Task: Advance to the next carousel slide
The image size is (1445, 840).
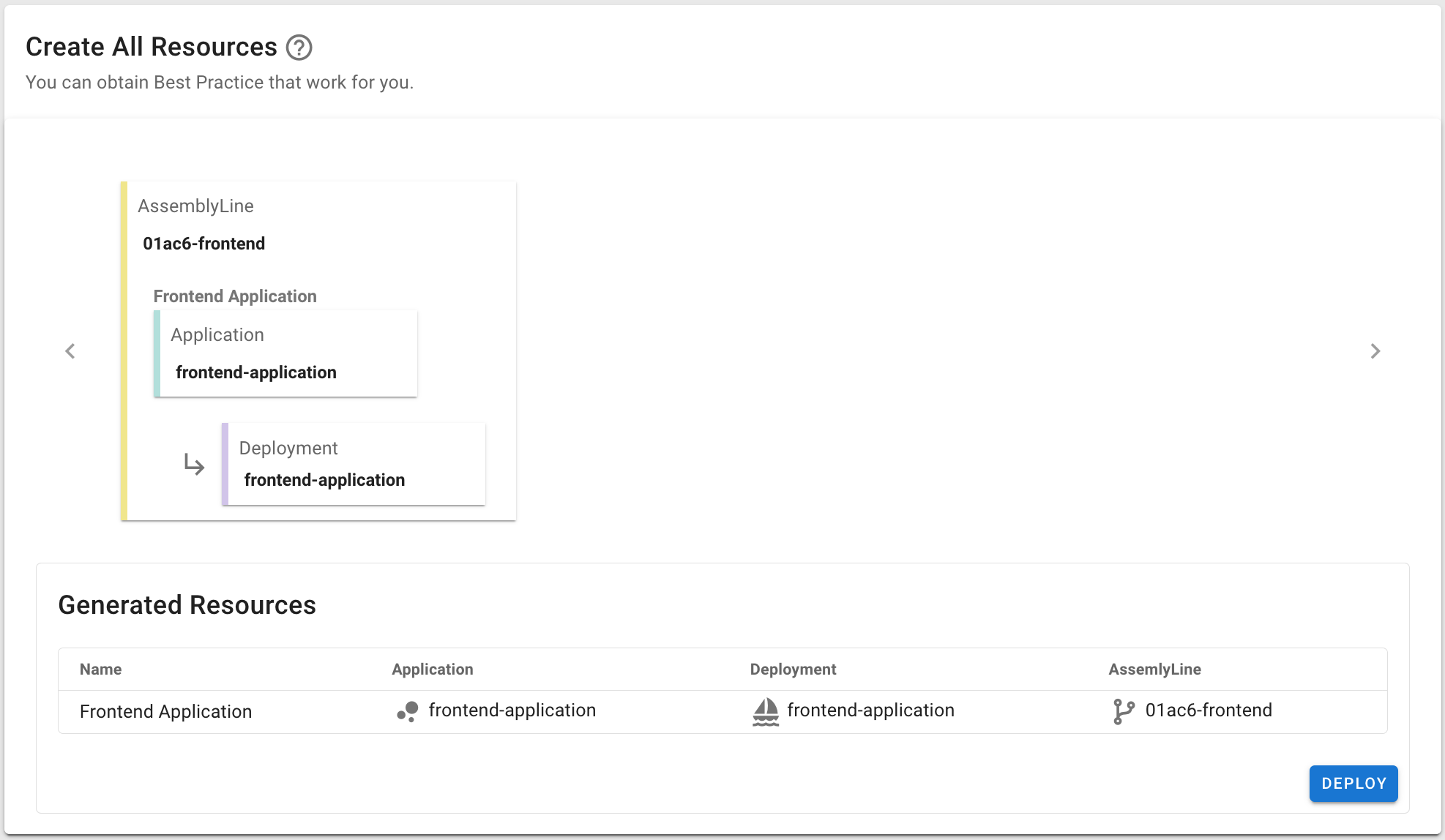Action: 1375,351
